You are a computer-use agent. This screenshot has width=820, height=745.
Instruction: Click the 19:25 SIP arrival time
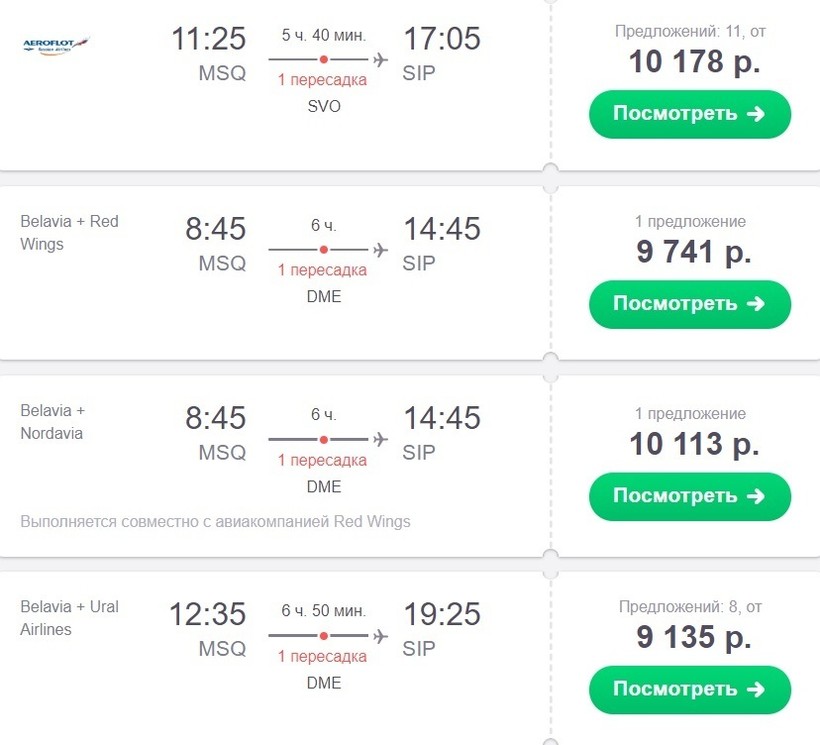[441, 614]
